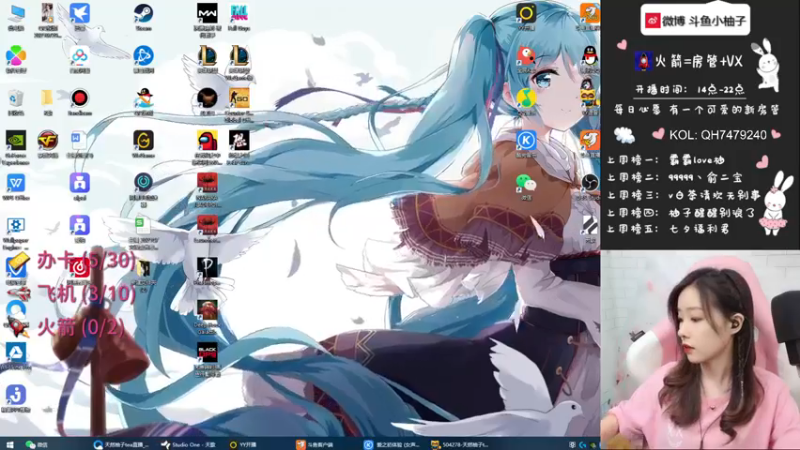Switch to the Kugou blue K taskbar button
Image resolution: width=800 pixels, height=450 pixels.
click(x=392, y=445)
